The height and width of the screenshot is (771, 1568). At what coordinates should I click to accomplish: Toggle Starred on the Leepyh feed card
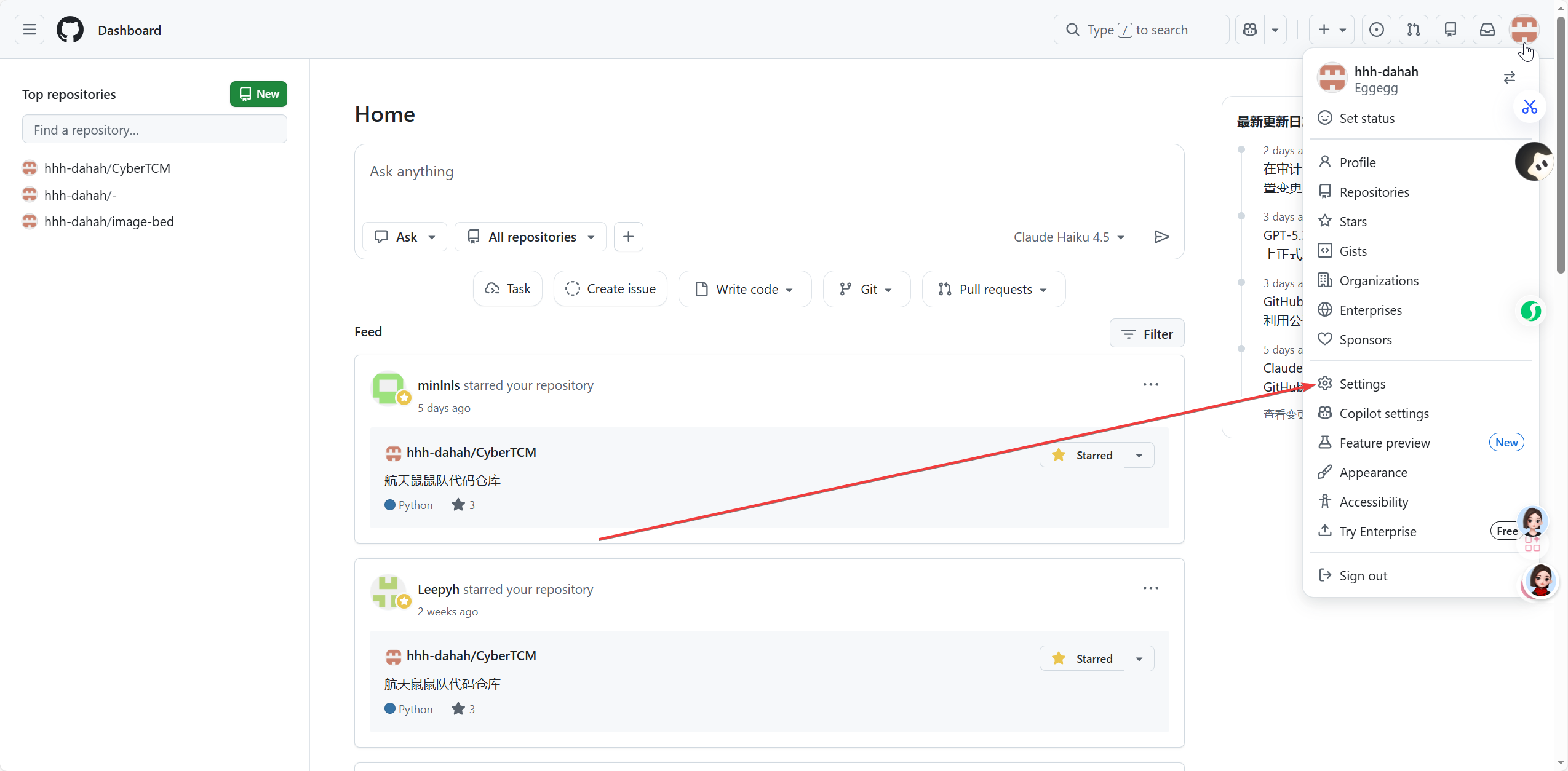tap(1083, 658)
